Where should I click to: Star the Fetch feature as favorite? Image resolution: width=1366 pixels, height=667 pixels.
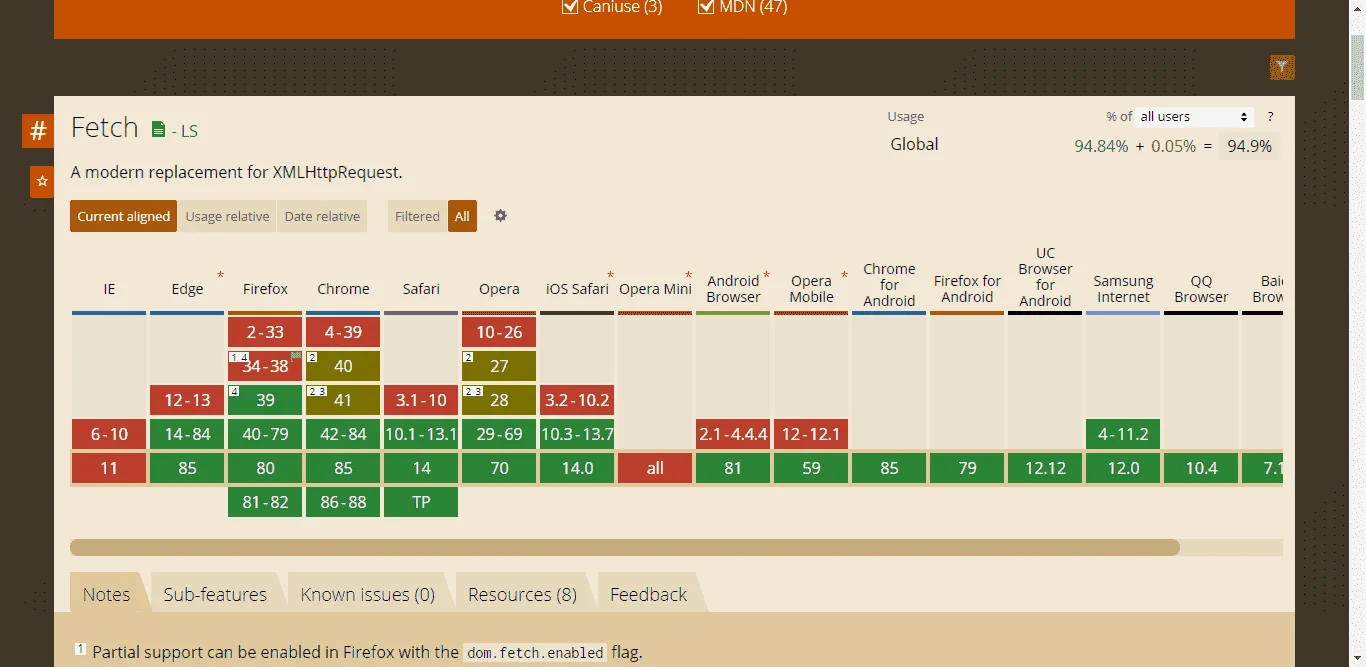pos(42,182)
